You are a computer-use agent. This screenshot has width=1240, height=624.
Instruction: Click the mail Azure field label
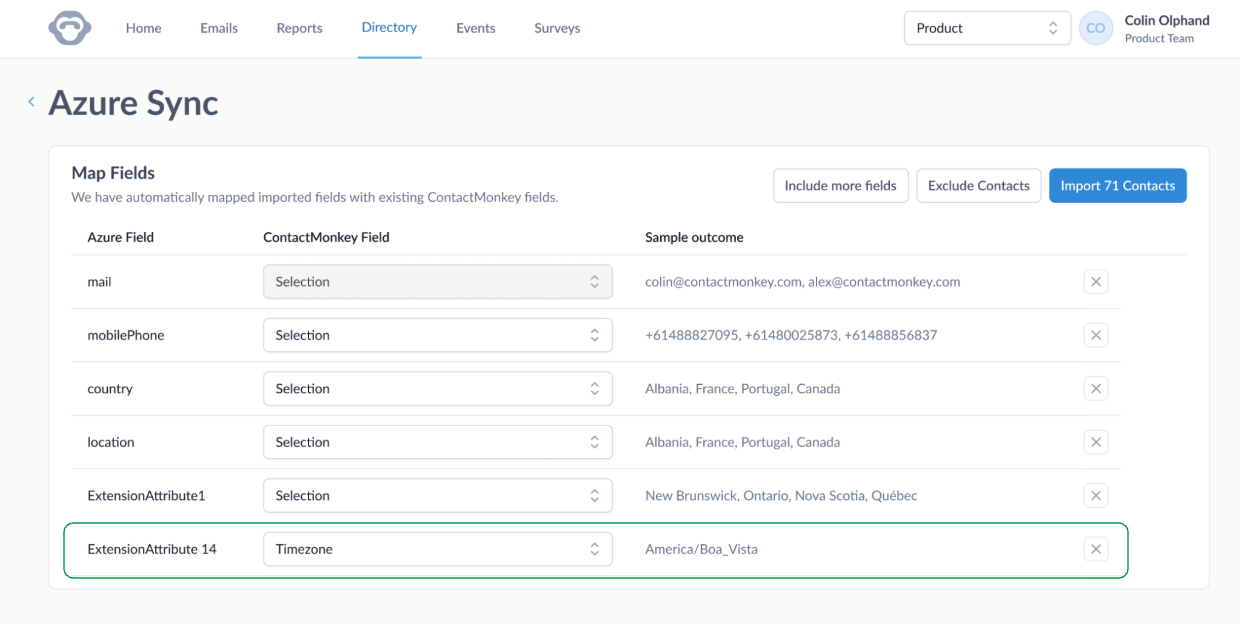(99, 282)
